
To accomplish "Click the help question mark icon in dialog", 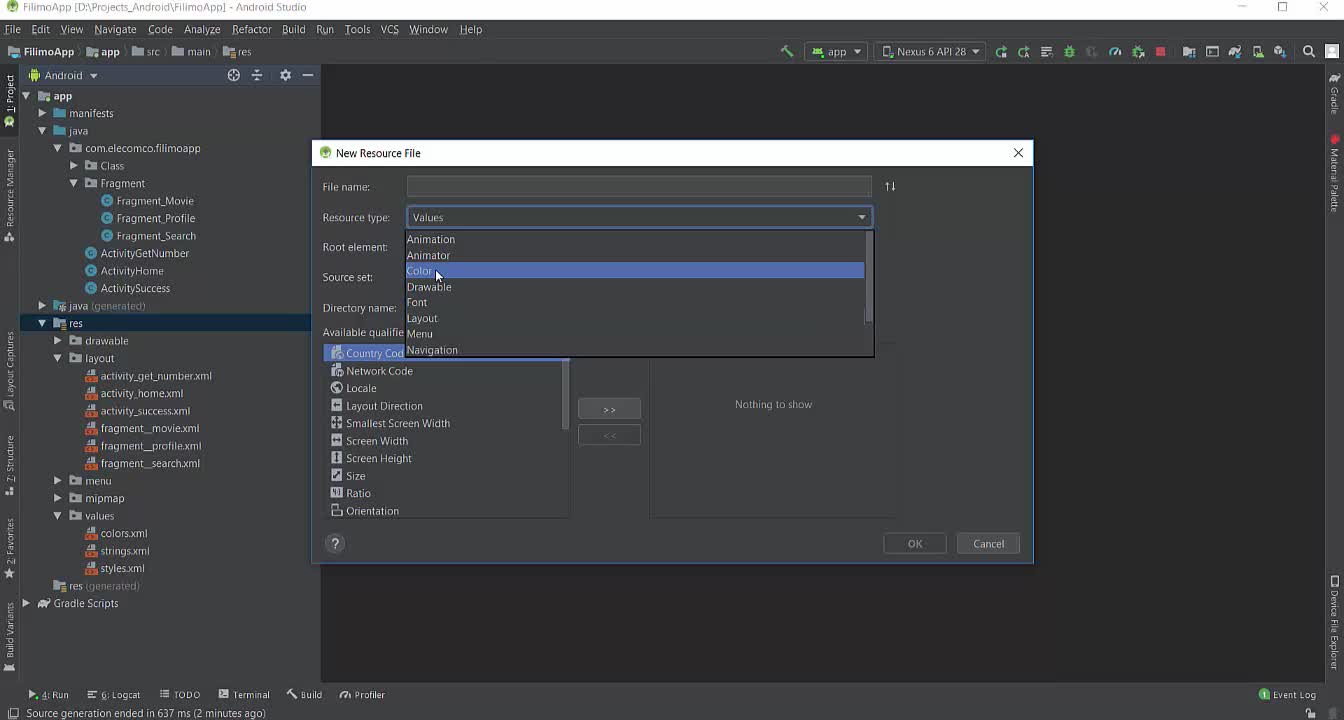I will pos(335,543).
